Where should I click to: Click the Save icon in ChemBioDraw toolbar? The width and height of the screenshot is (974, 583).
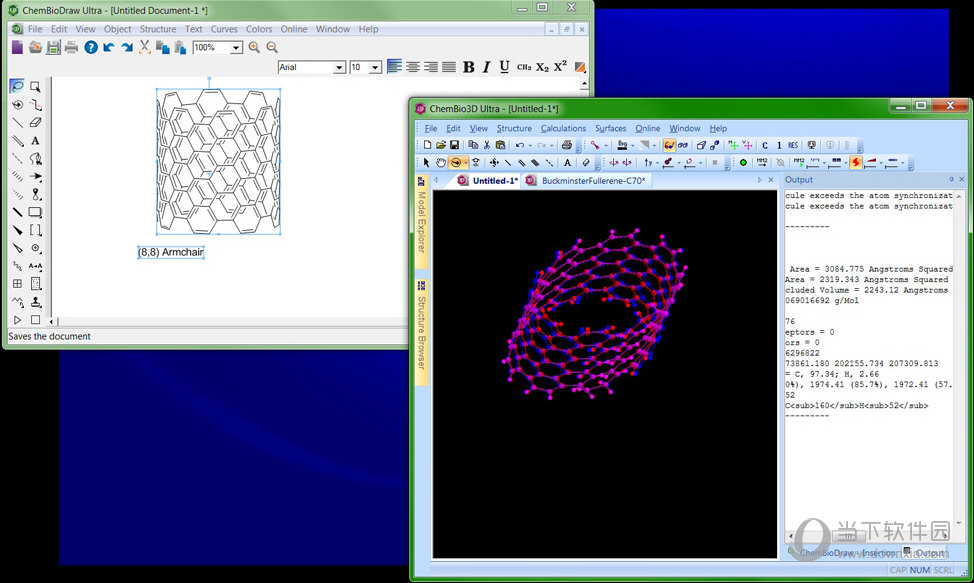click(53, 47)
